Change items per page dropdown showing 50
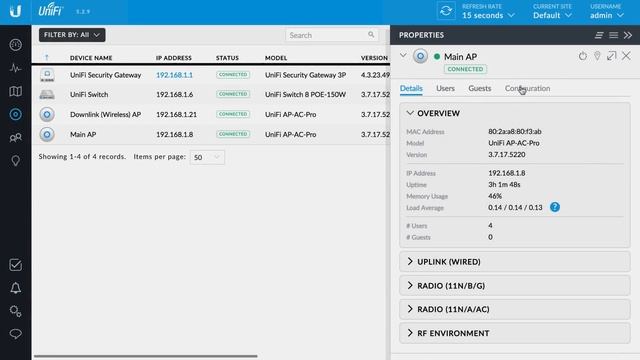 [x=207, y=157]
